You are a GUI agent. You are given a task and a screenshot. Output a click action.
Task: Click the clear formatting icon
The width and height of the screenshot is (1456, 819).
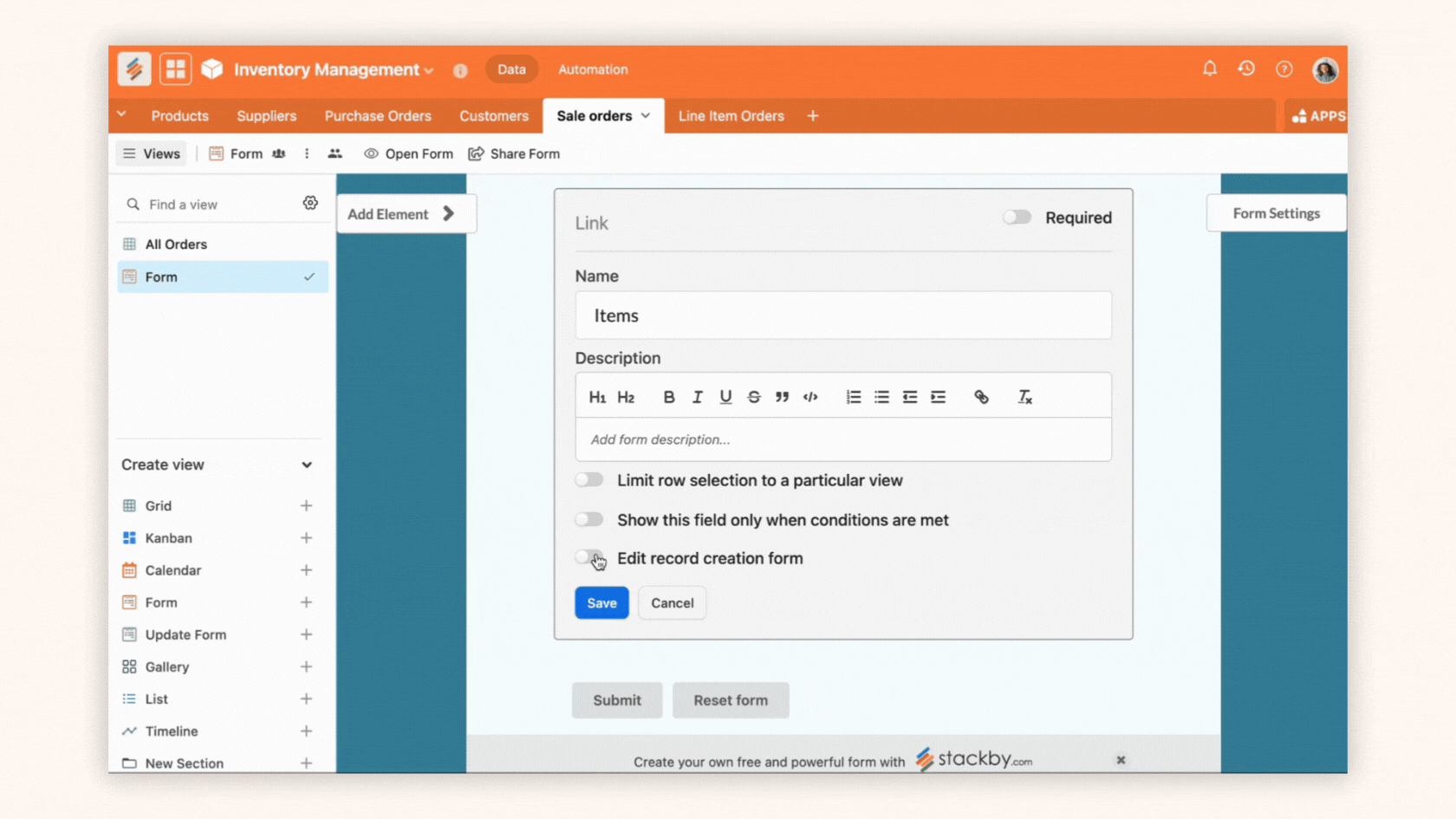pos(1024,397)
